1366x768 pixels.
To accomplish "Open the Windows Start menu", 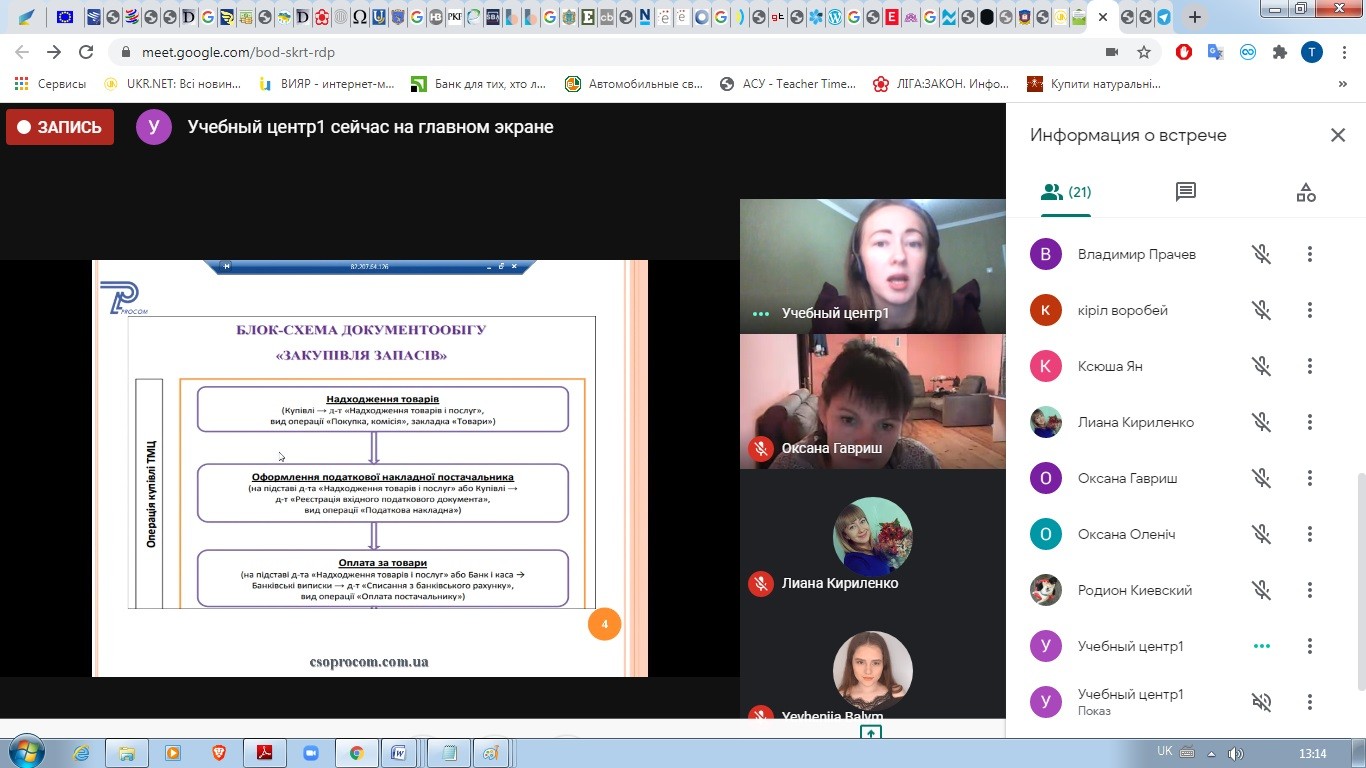I will [x=26, y=752].
